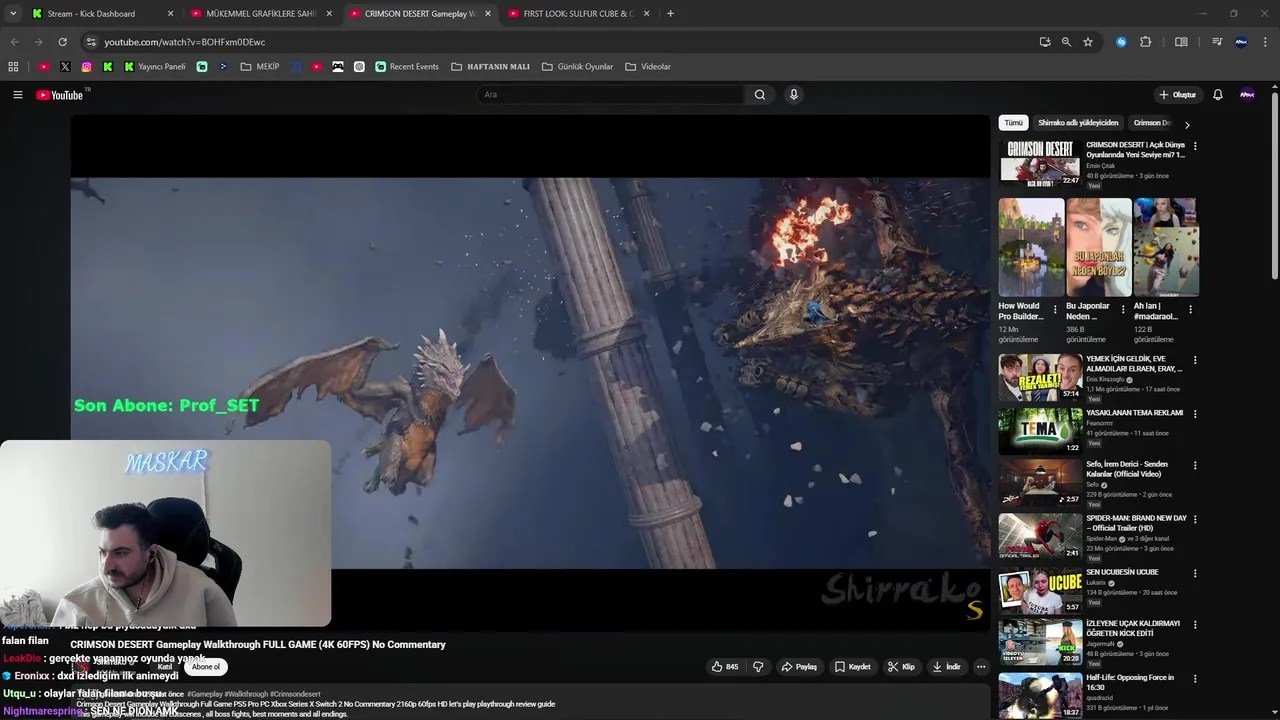Go back to the previous page

tap(14, 42)
